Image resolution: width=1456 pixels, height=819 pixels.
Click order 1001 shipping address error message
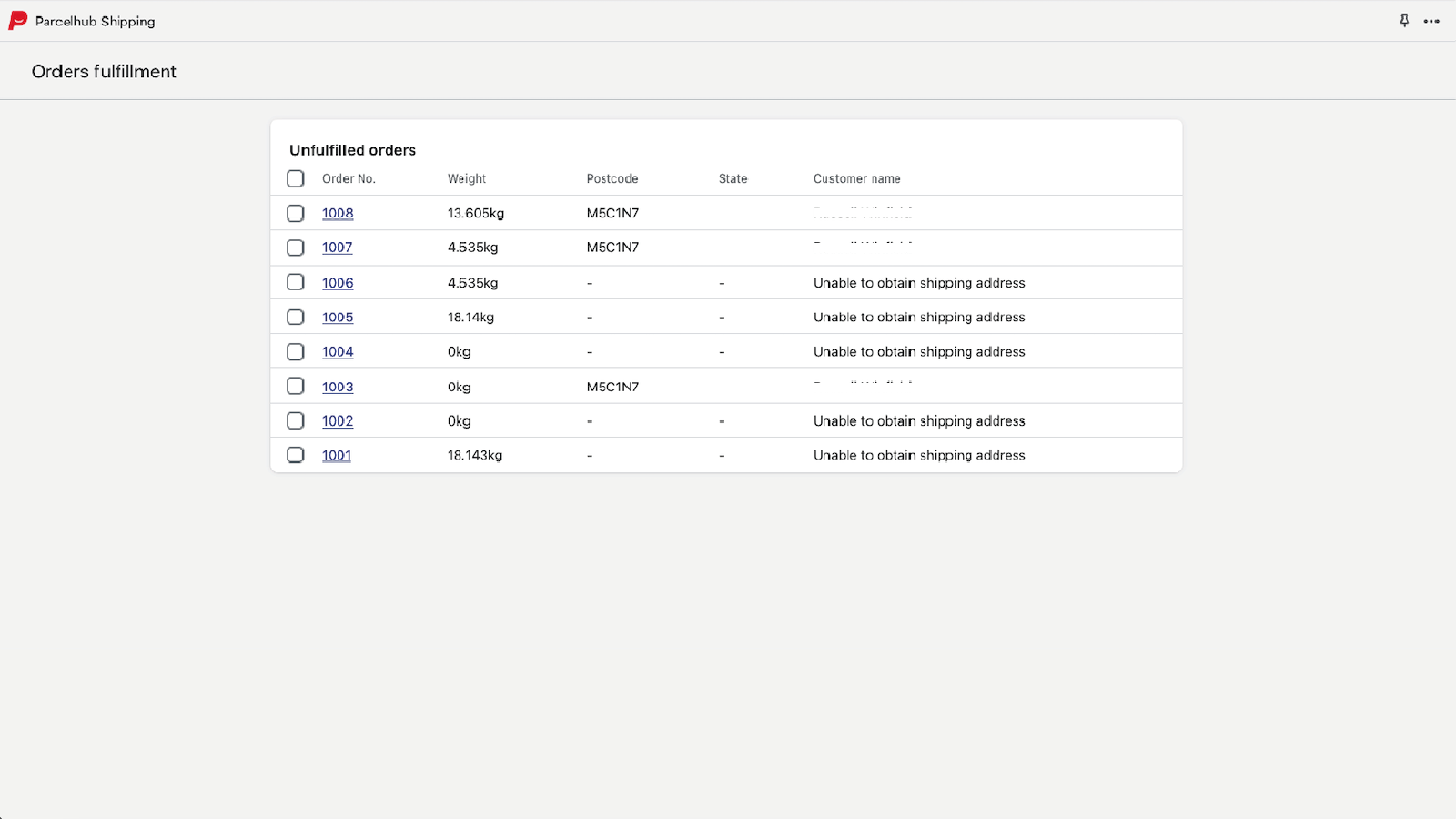coord(919,455)
